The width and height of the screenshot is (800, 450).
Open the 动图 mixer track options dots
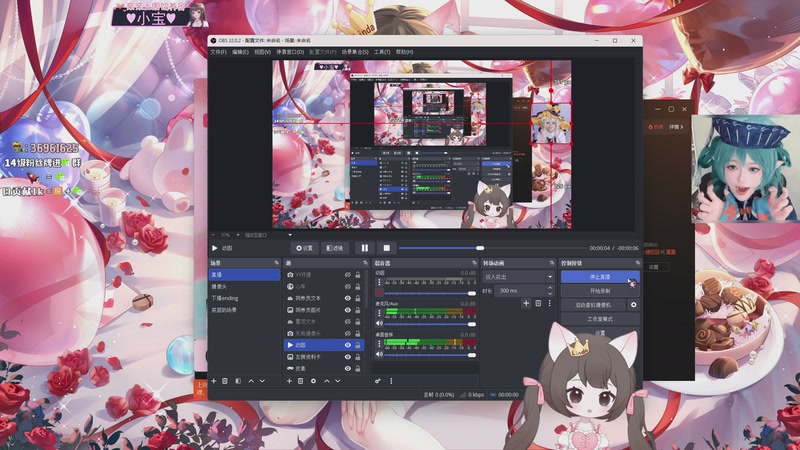click(379, 283)
